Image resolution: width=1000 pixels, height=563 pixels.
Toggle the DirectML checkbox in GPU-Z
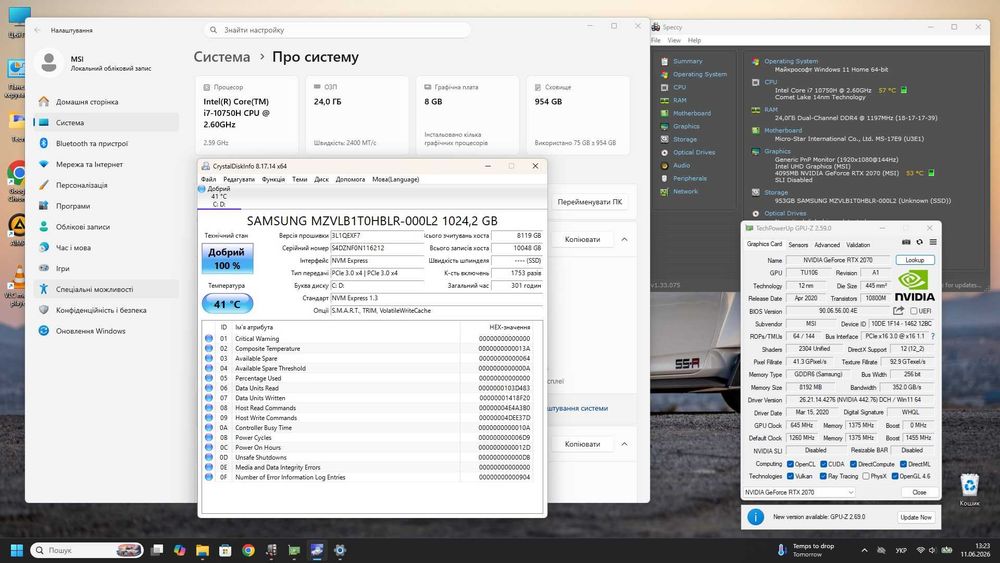pos(903,464)
